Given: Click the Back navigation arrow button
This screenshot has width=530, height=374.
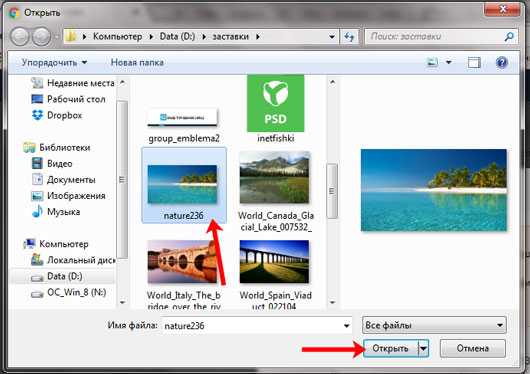Looking at the screenshot, I should (x=19, y=37).
